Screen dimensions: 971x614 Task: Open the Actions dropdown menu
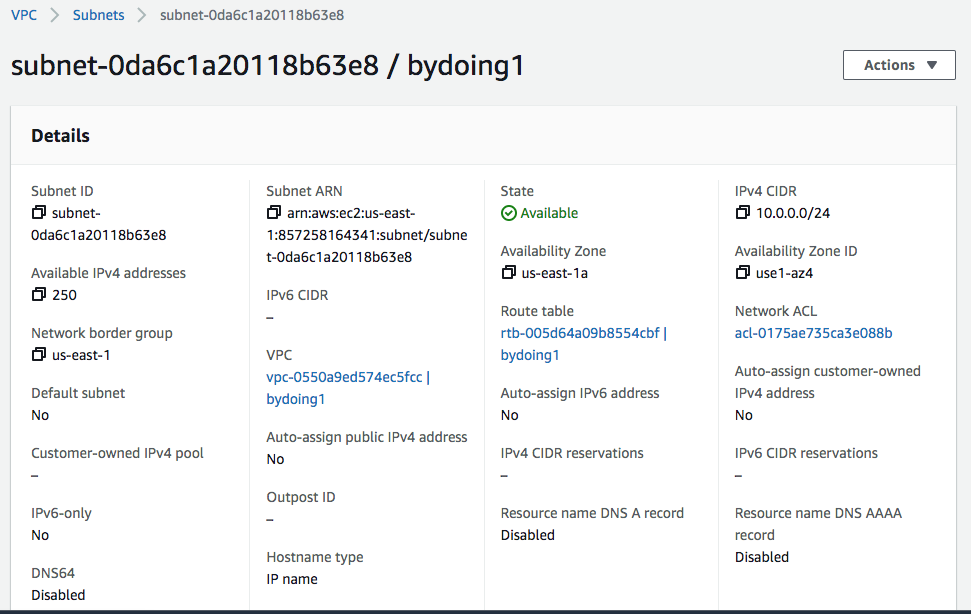point(899,65)
